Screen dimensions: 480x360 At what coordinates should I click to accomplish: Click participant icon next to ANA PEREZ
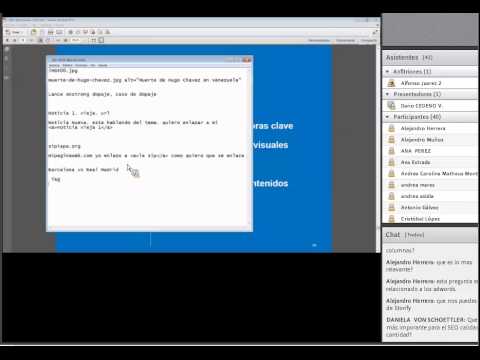pyautogui.click(x=391, y=151)
